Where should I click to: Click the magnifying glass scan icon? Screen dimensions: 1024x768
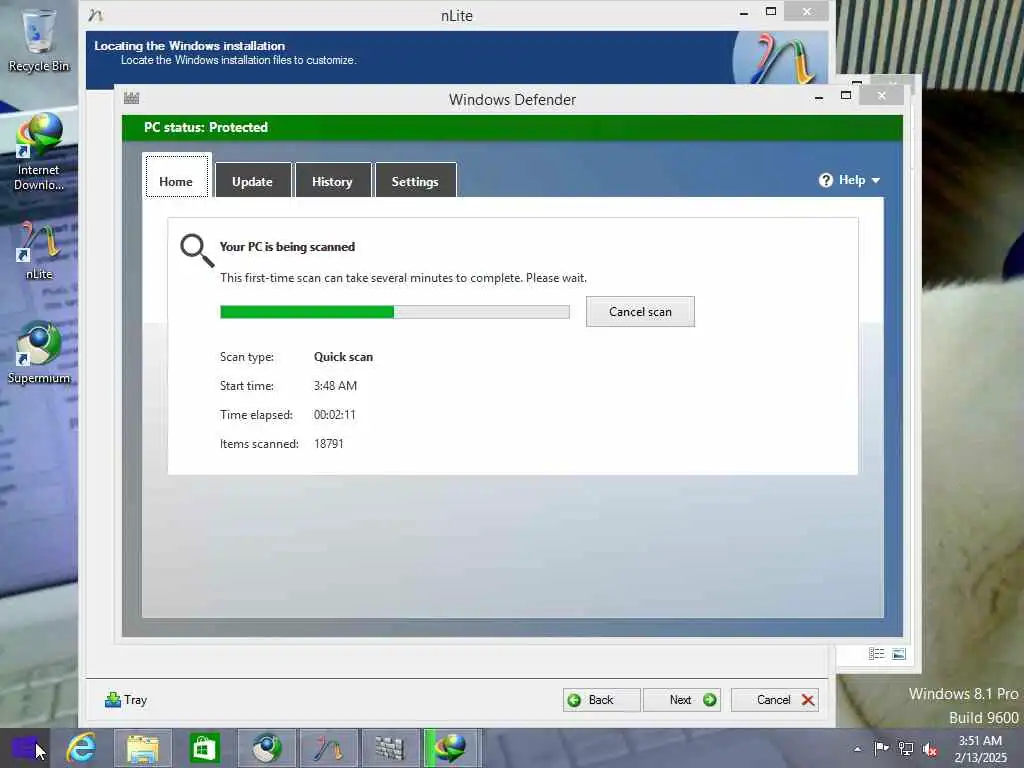pos(197,251)
